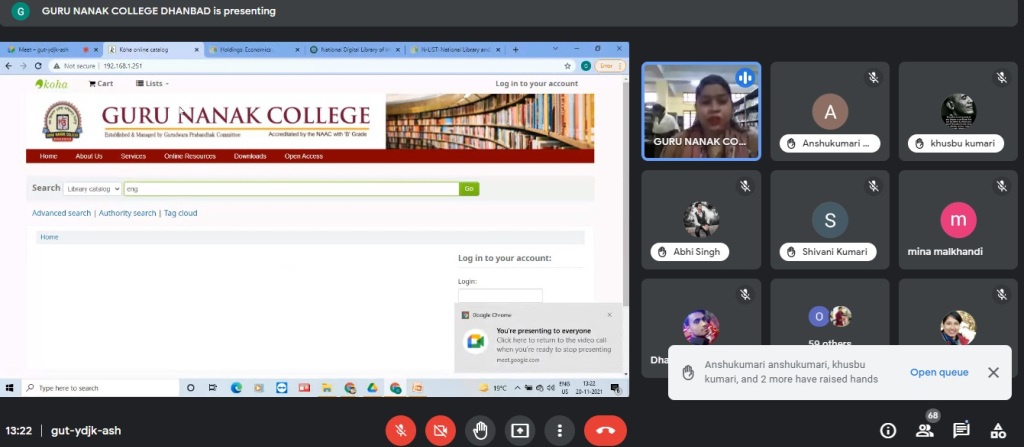Toggle the raise hand button in Meet controls
Image resolution: width=1024 pixels, height=447 pixels.
480,431
